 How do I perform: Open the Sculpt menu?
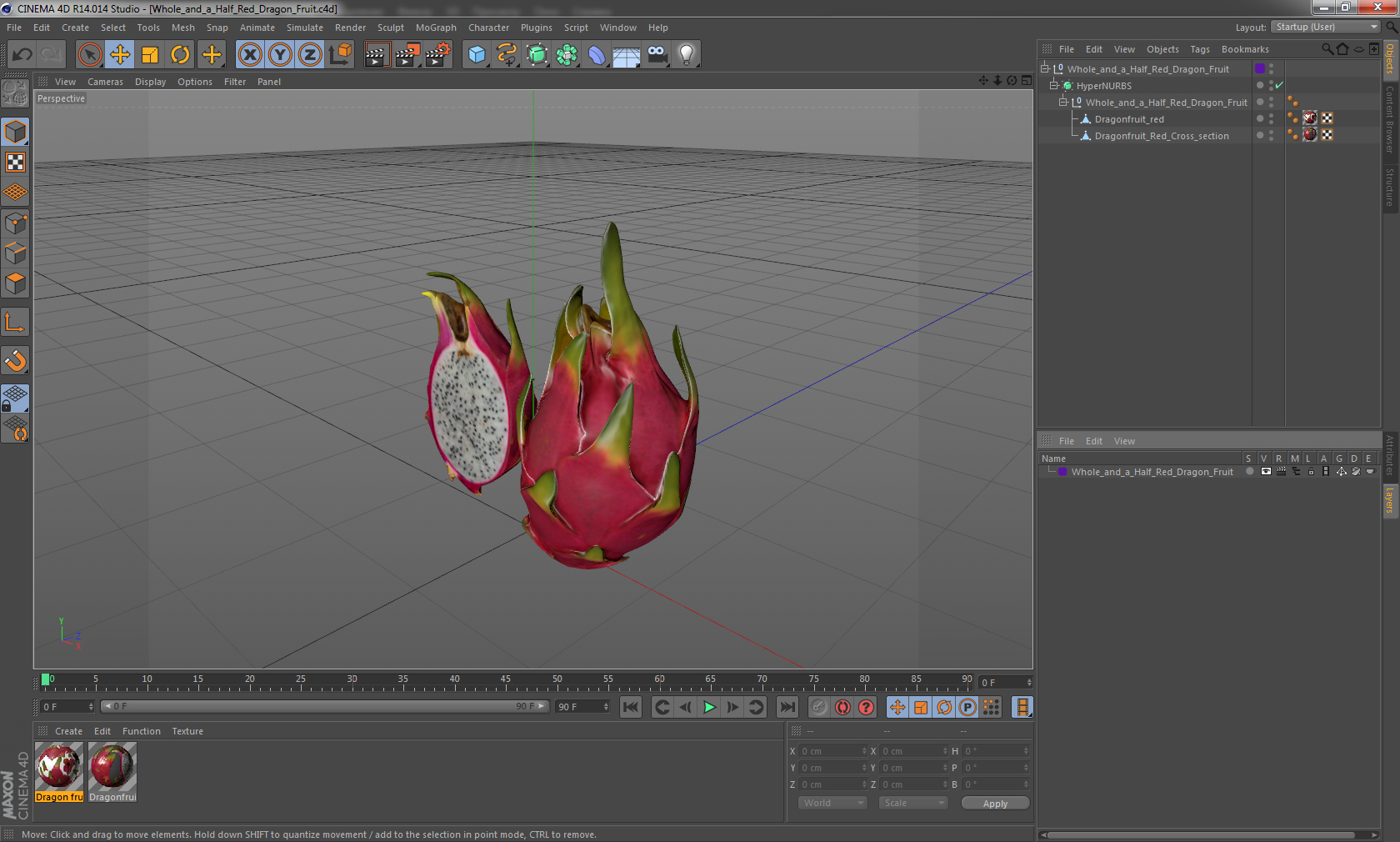390,28
